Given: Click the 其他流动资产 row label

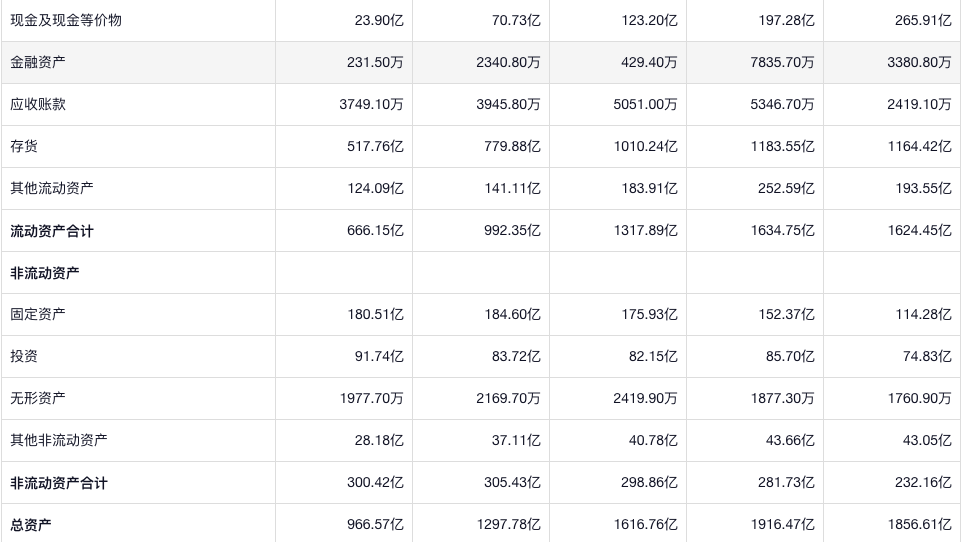Looking at the screenshot, I should [52, 188].
